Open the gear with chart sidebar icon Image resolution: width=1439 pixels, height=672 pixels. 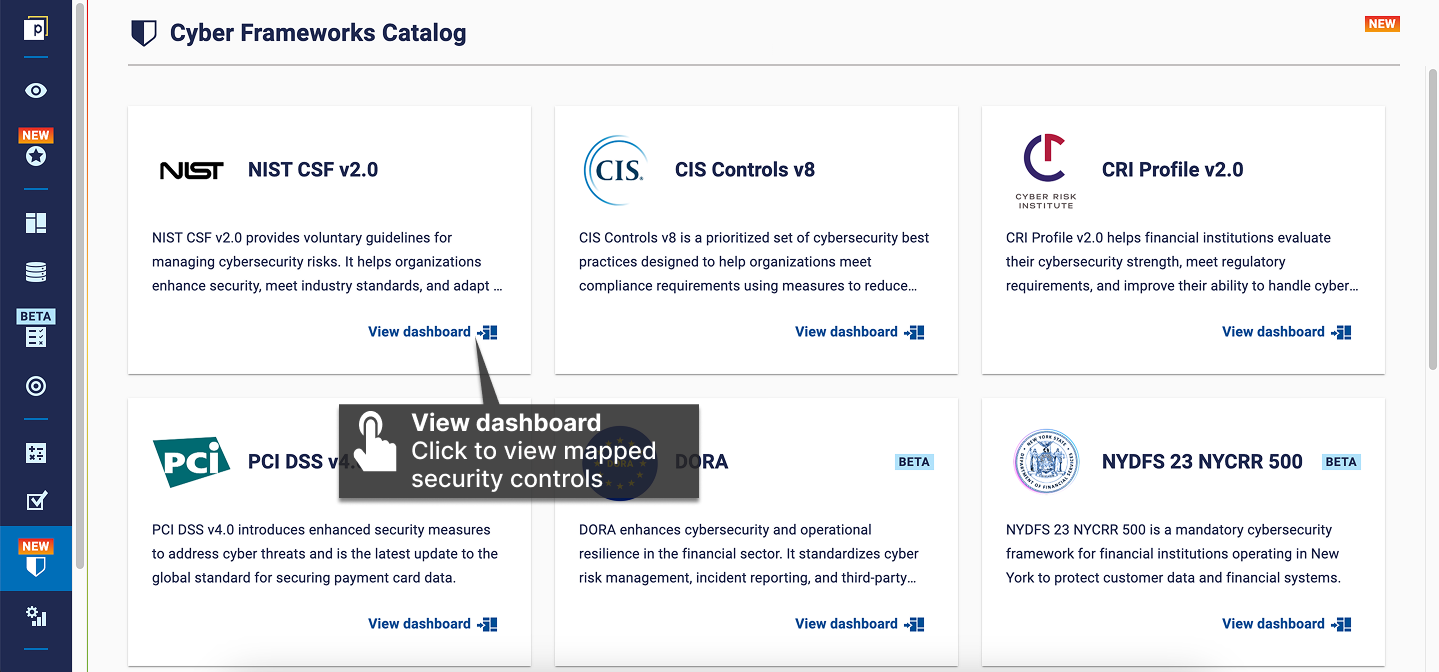click(x=36, y=616)
